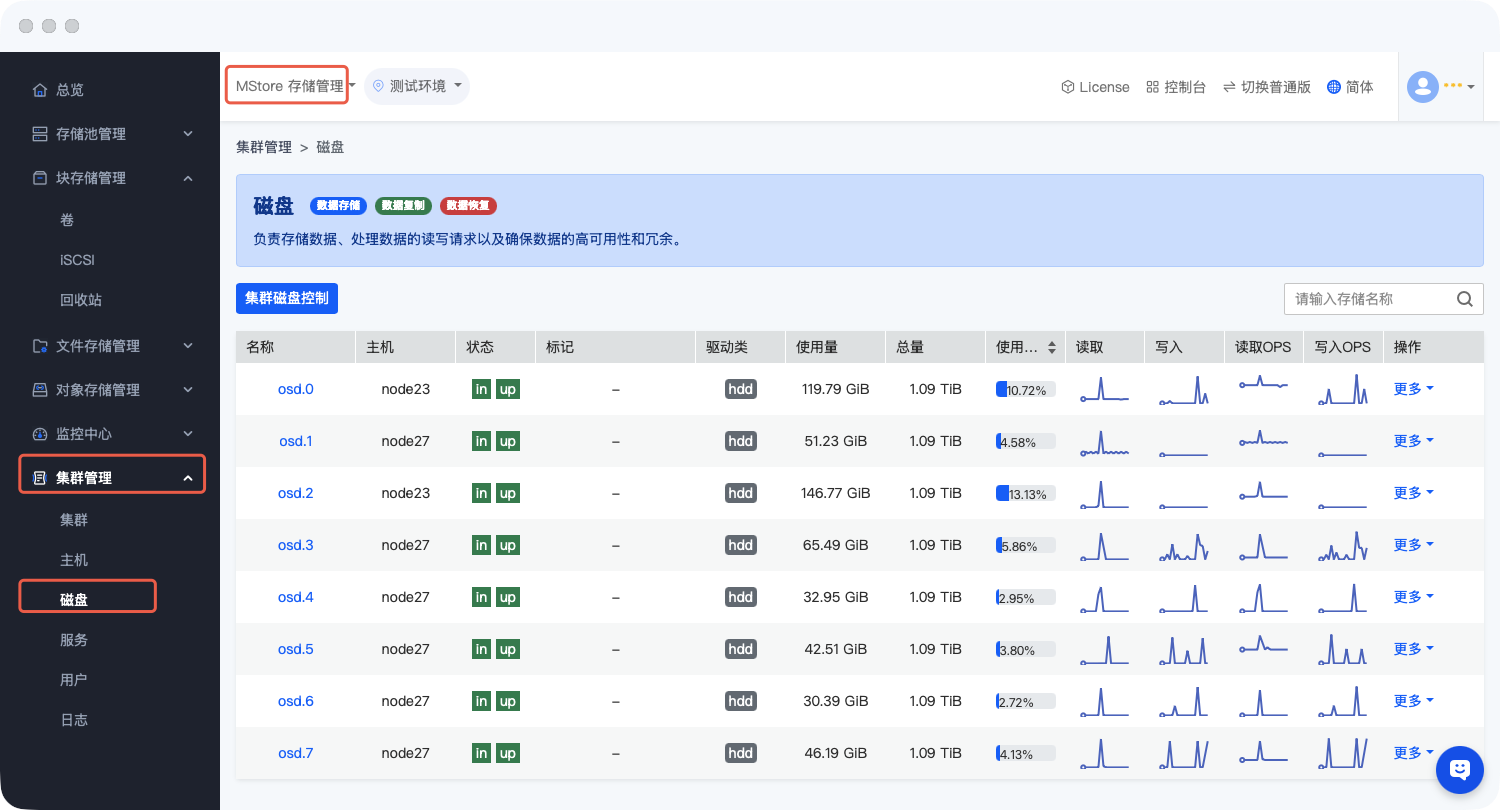Screen dimensions: 1500x810
Task: Click the globe language icon 简体
Action: coord(1333,87)
